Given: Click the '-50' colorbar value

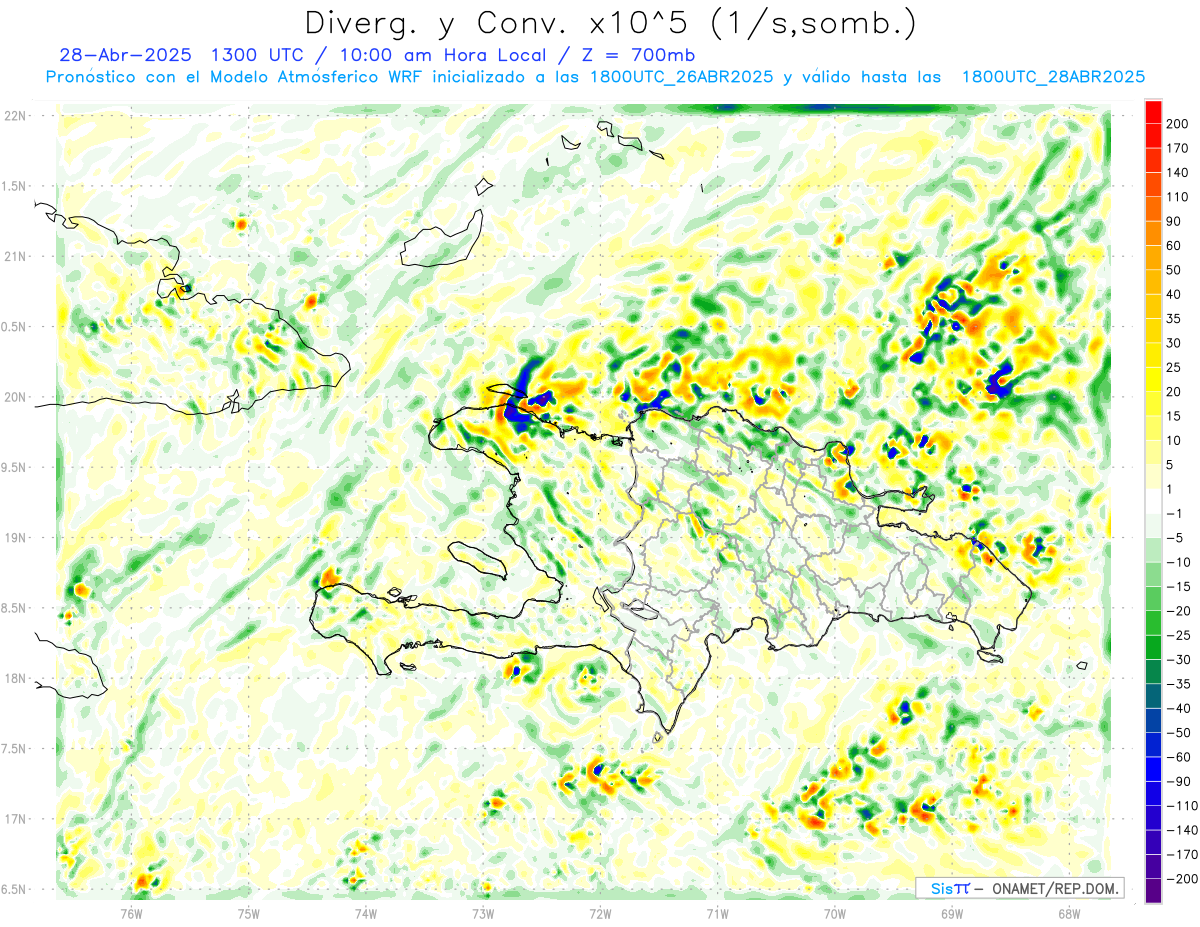Looking at the screenshot, I should pyautogui.click(x=1177, y=733).
